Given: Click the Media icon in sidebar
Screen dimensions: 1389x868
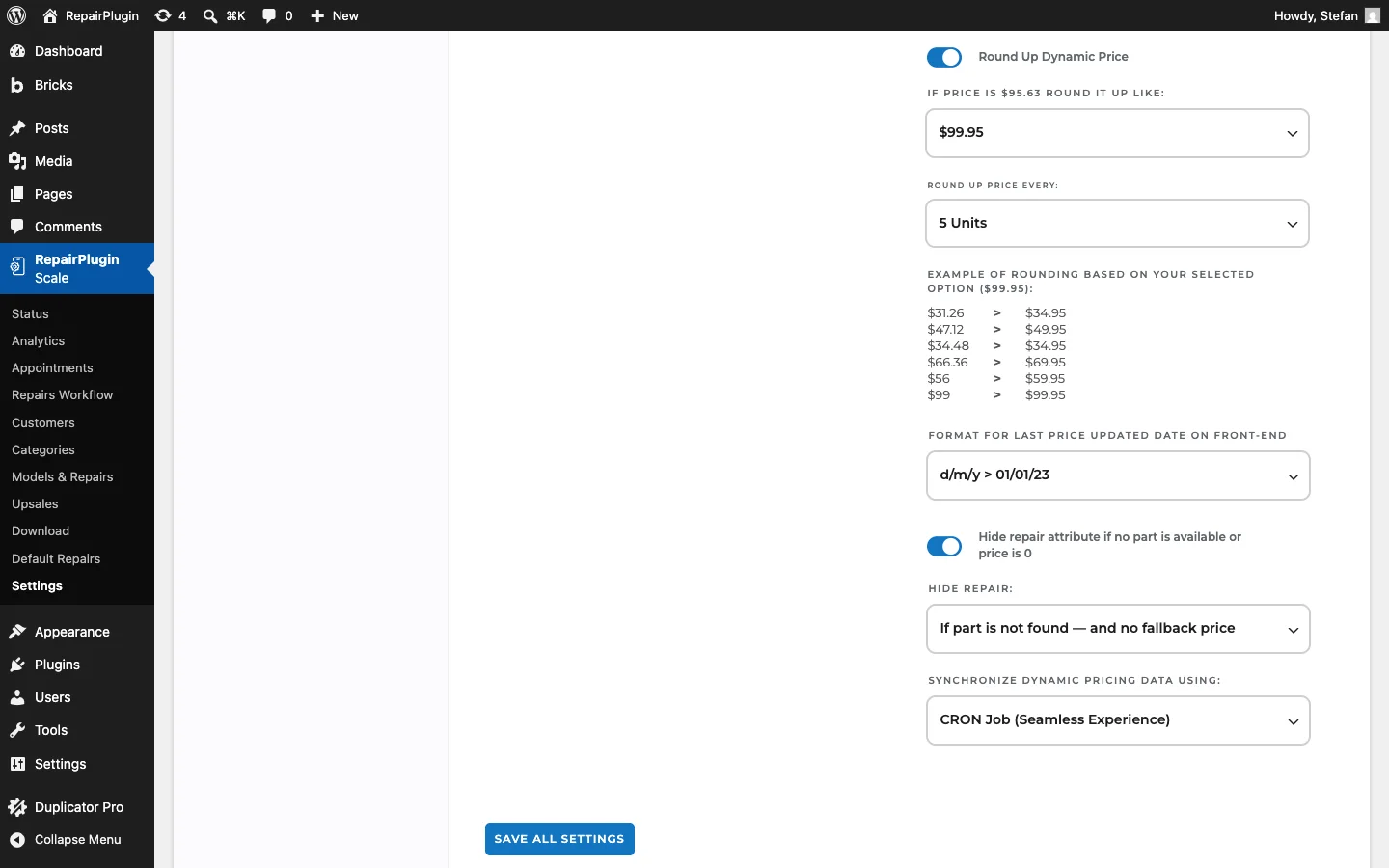Looking at the screenshot, I should [17, 161].
